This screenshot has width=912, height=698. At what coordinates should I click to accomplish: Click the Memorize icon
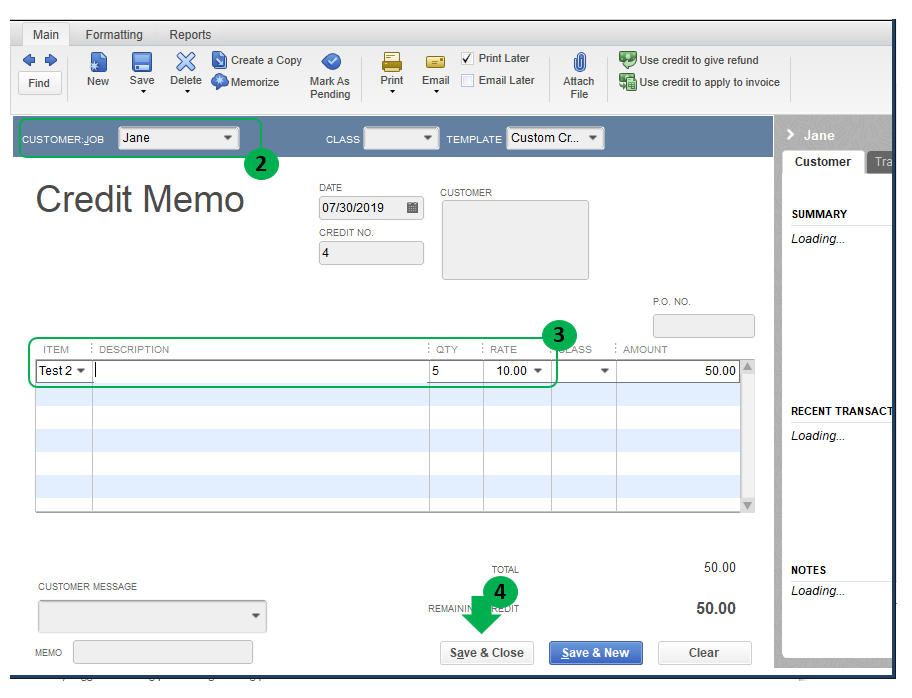219,82
